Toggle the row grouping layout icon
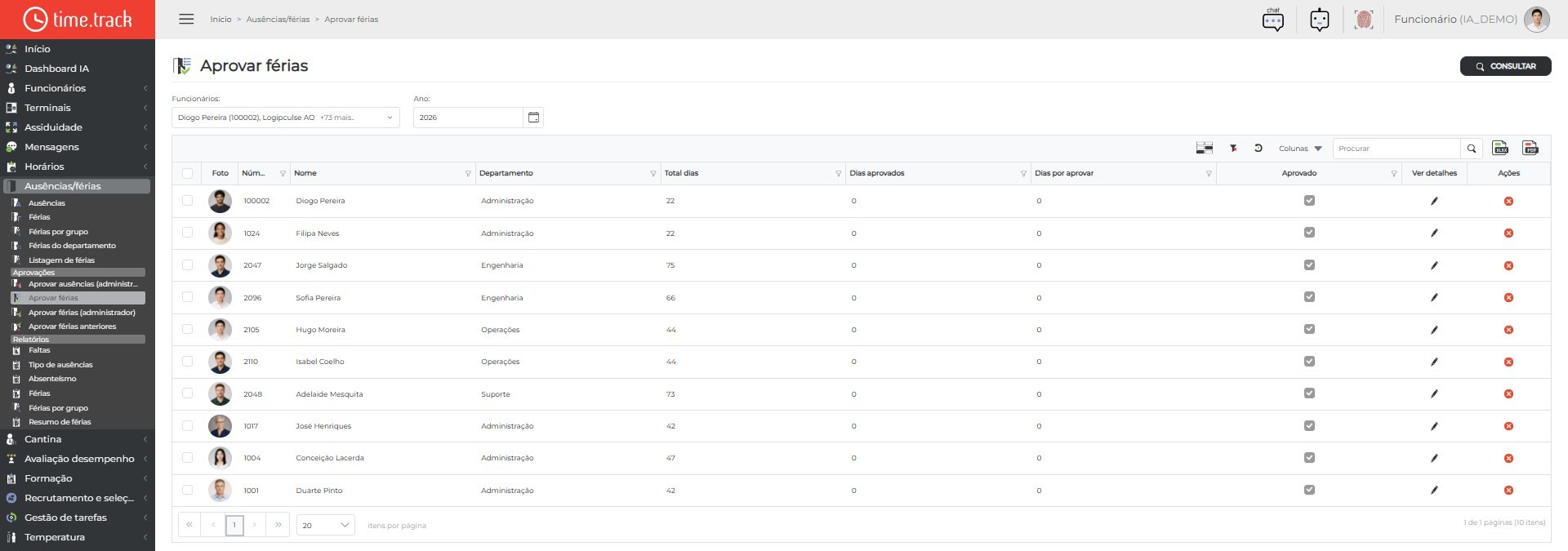1568x551 pixels. point(1205,148)
